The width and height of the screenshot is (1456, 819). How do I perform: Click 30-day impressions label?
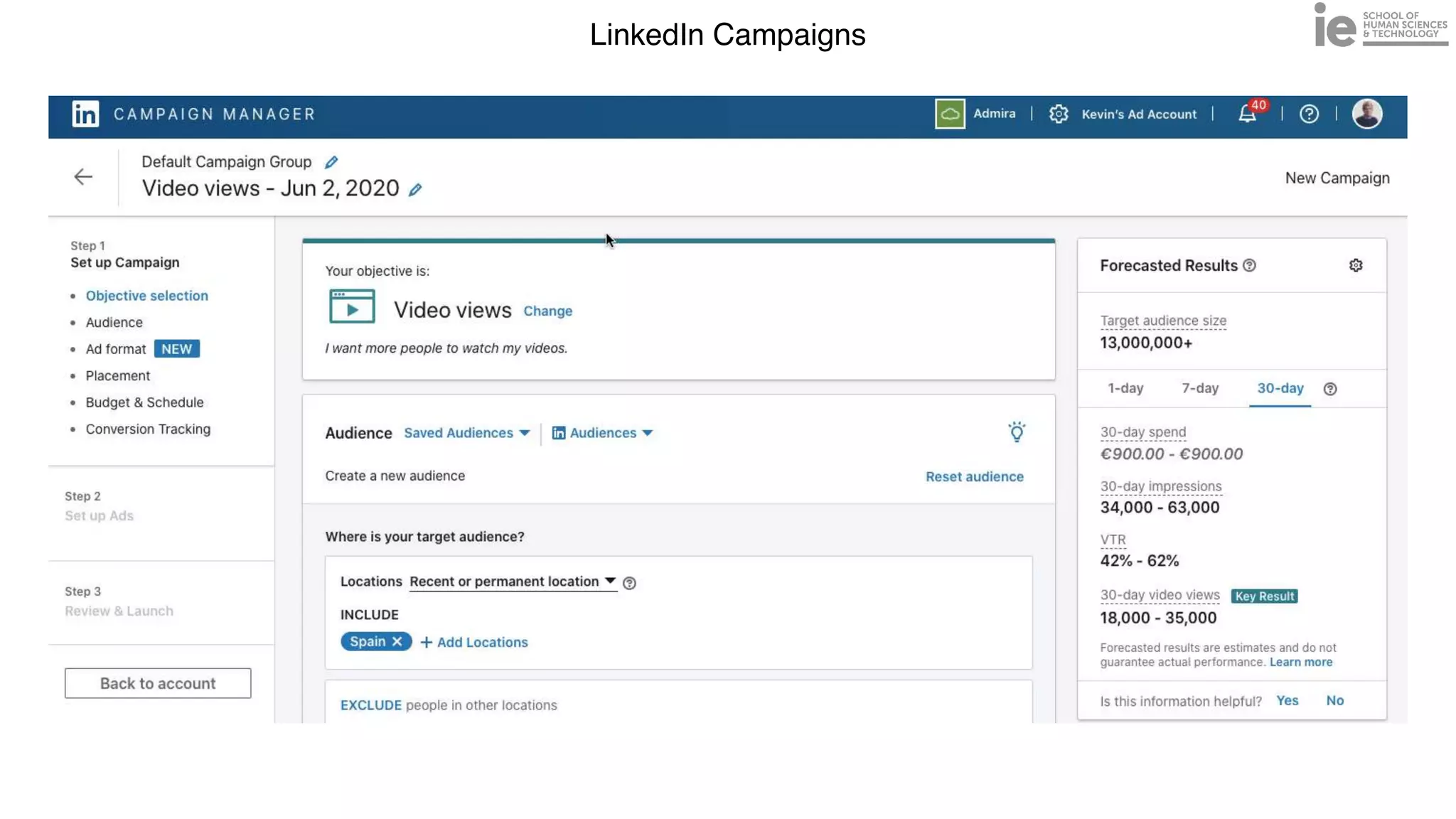[x=1161, y=486]
